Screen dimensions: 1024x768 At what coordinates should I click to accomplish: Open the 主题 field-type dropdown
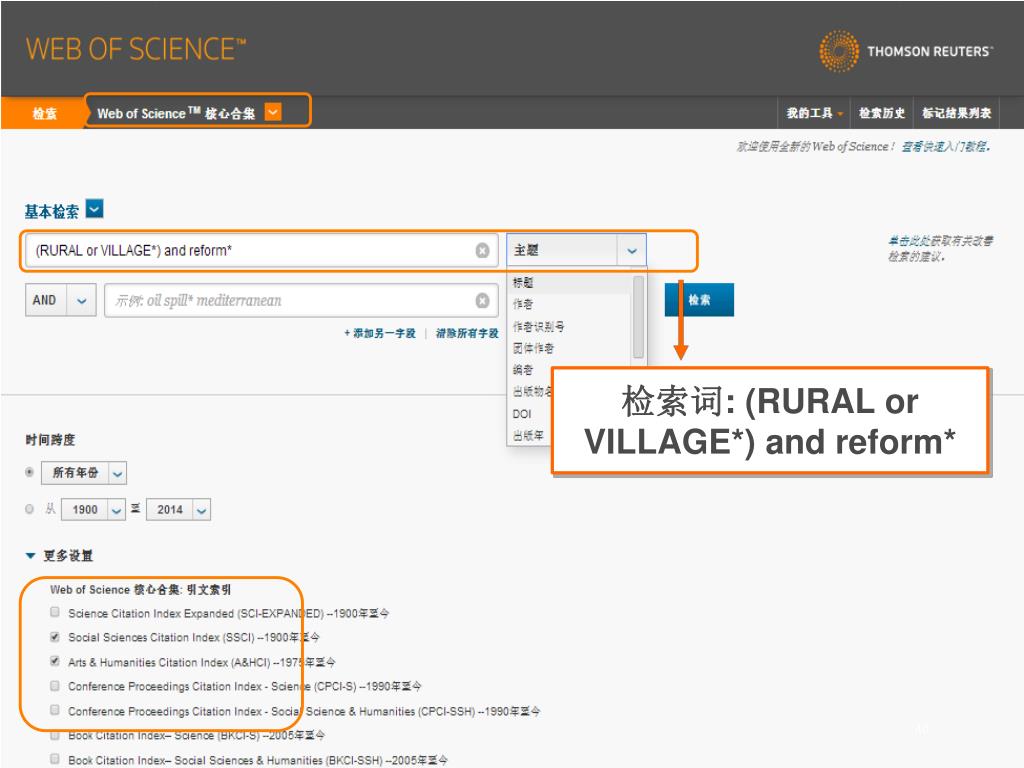click(632, 250)
